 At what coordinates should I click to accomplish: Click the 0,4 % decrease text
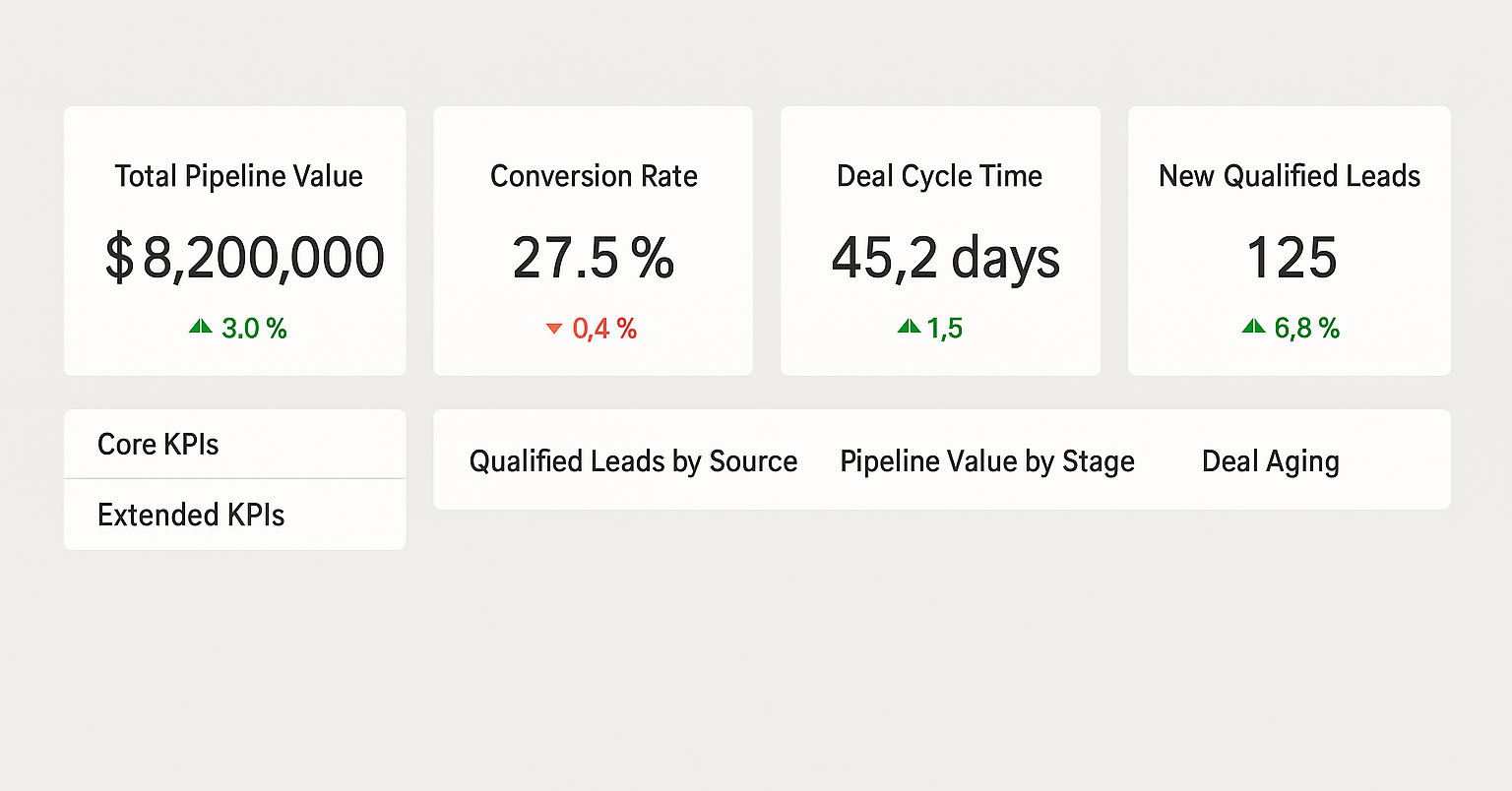click(x=604, y=328)
